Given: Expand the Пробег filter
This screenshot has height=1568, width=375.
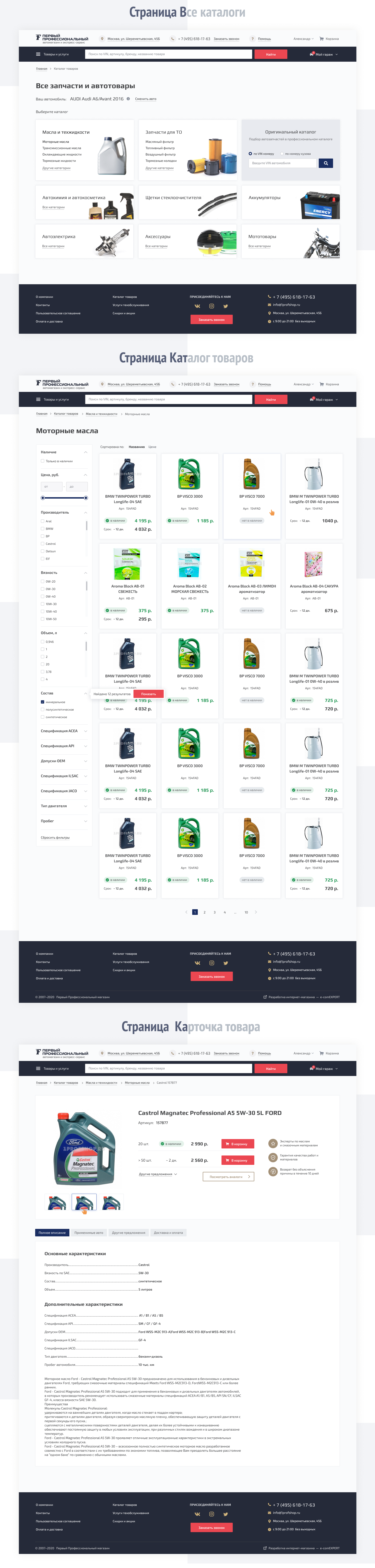Looking at the screenshot, I should tap(85, 821).
